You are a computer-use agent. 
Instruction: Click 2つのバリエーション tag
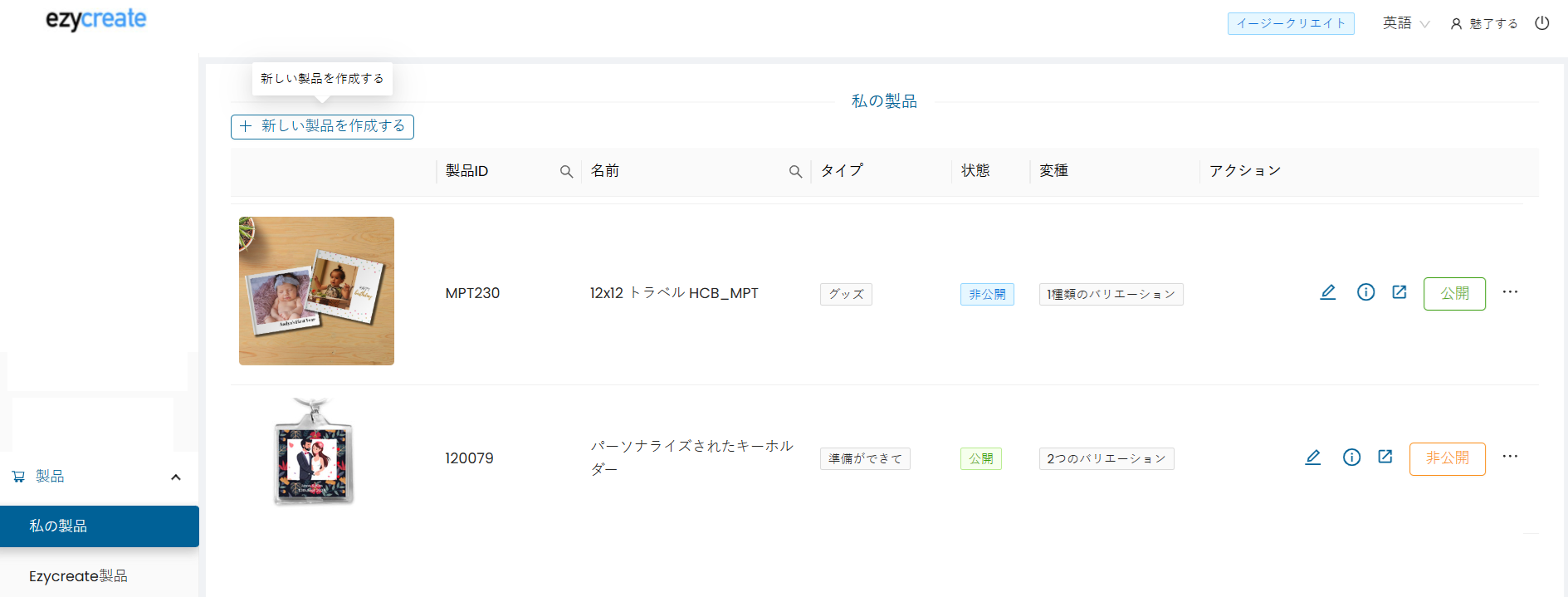[1106, 458]
